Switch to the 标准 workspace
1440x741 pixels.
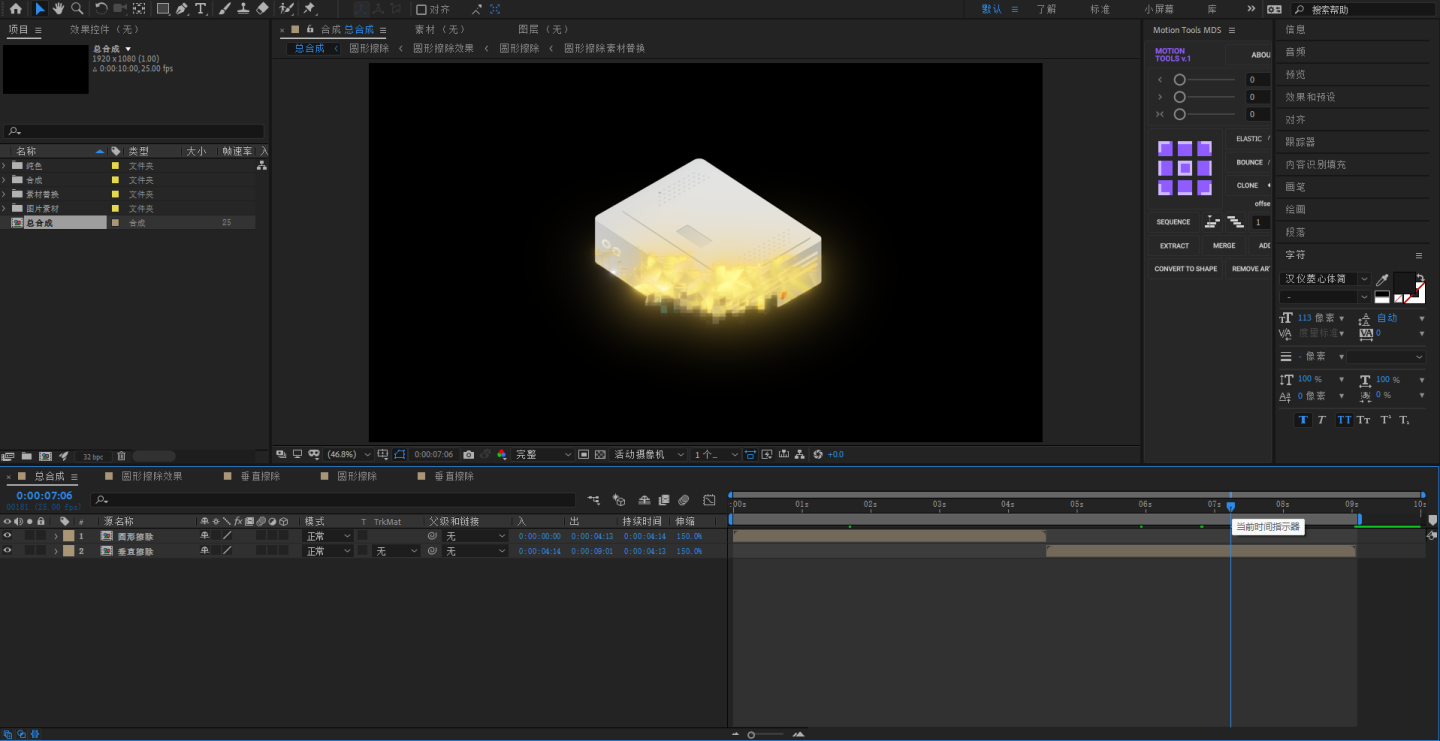1100,9
